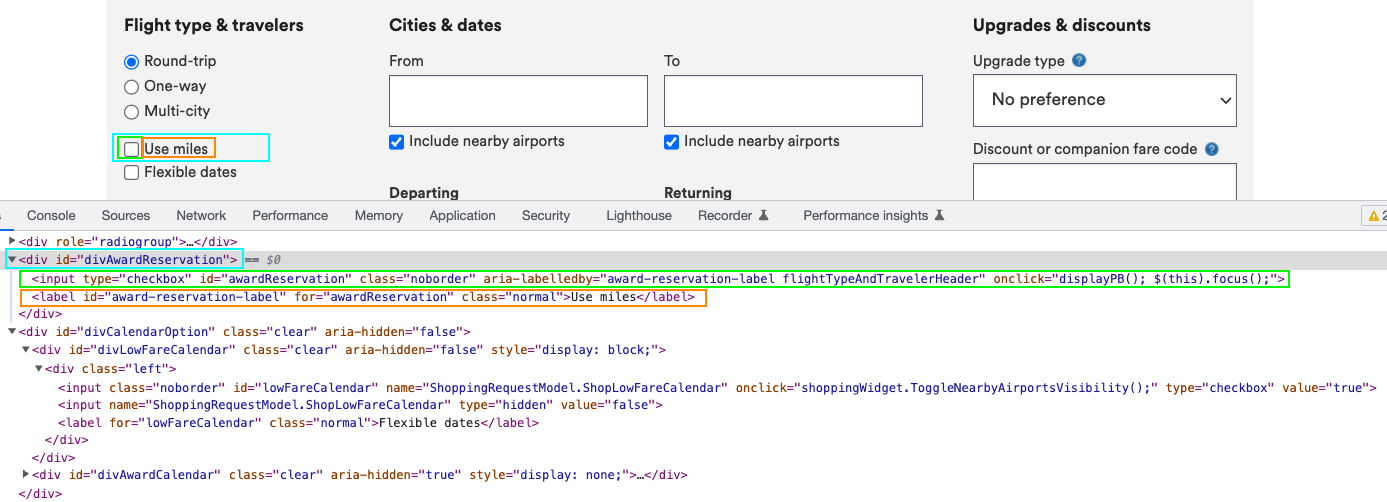Enable the Use miles checkbox
This screenshot has width=1387, height=502.
pos(131,149)
